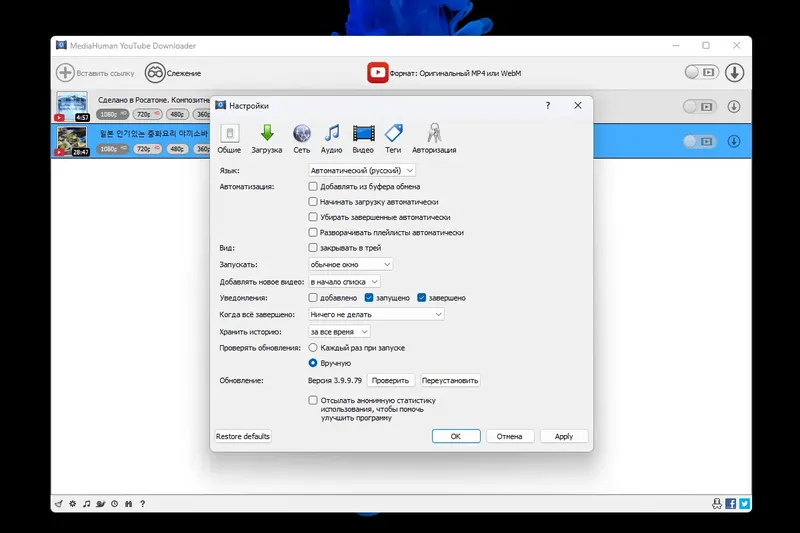Viewport: 800px width, 533px height.
Task: Select 1080p on the Korean video row
Action: pos(112,149)
